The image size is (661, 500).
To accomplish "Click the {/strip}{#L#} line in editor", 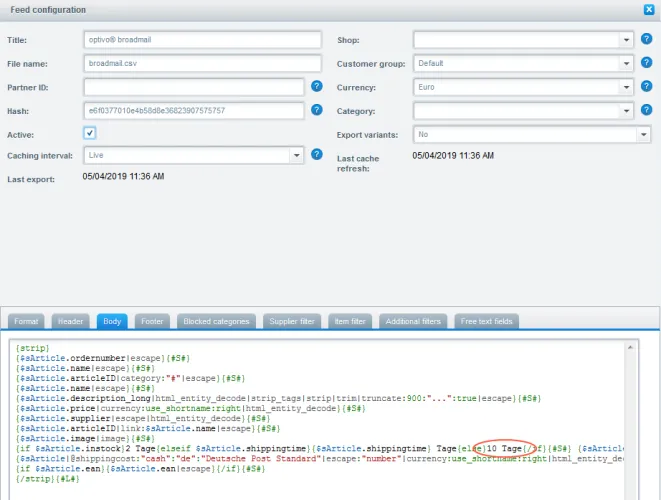I will (x=48, y=479).
